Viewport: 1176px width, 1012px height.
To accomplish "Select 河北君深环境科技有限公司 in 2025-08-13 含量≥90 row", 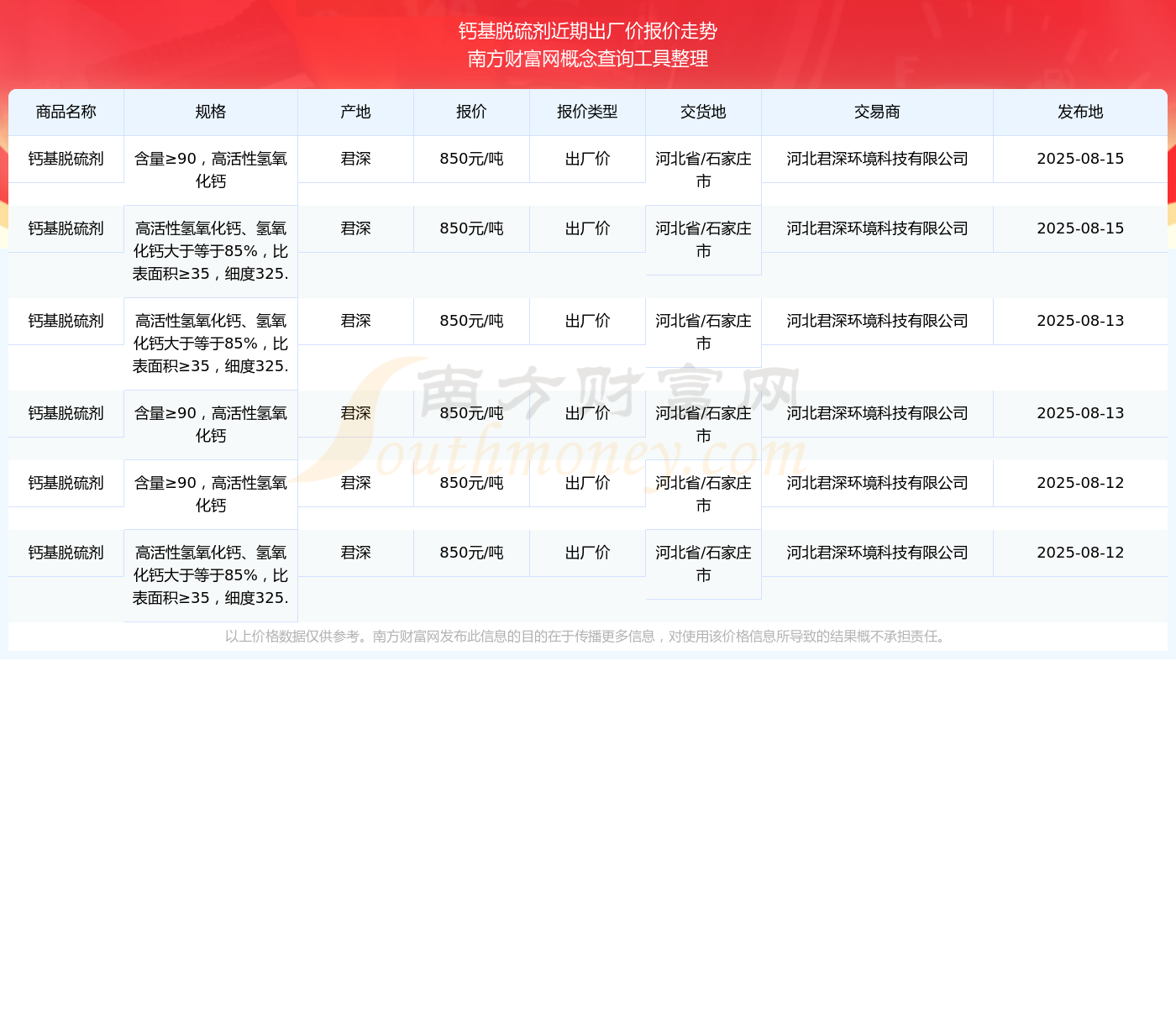I will 878,413.
